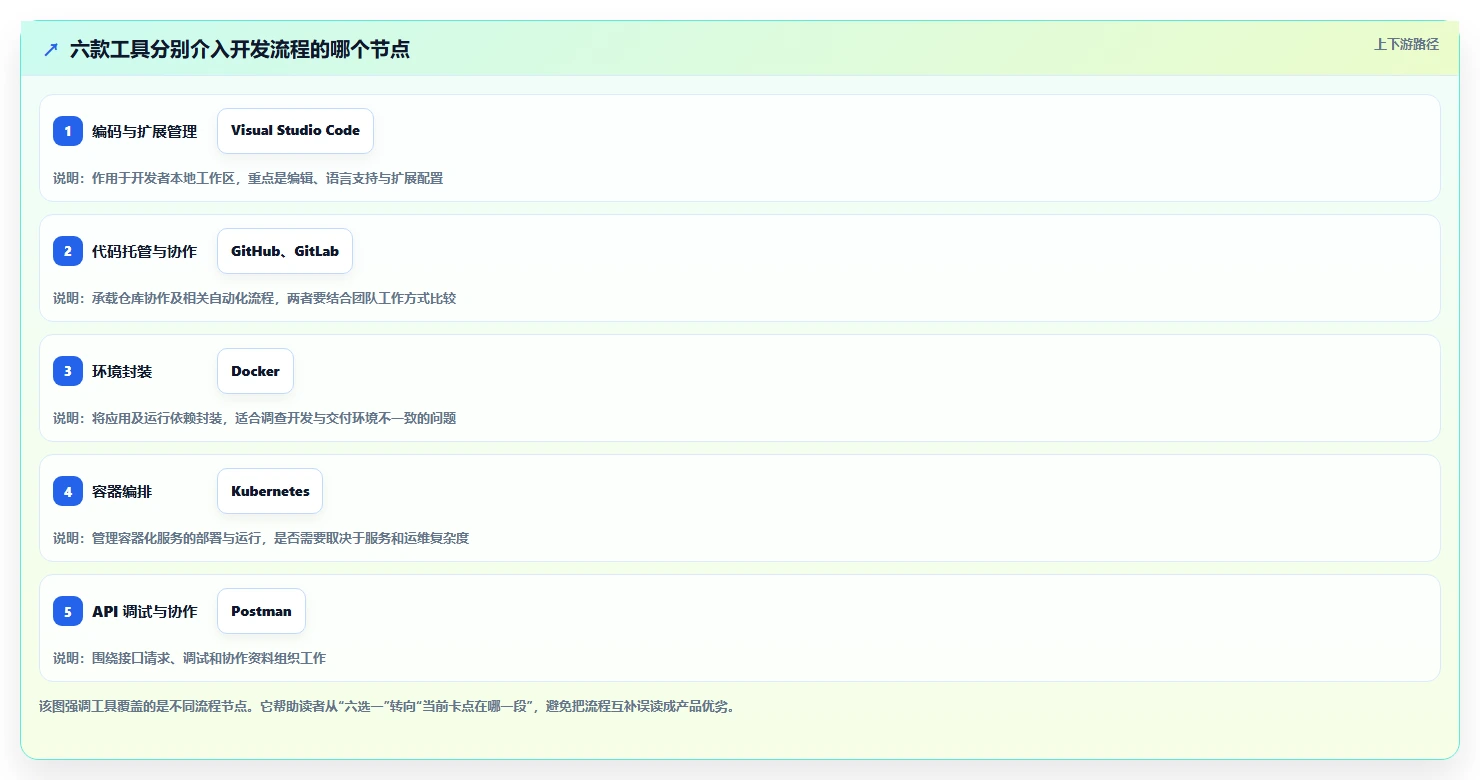The height and width of the screenshot is (780, 1480).
Task: Click the description about 承载仓库协作
Action: tap(255, 298)
